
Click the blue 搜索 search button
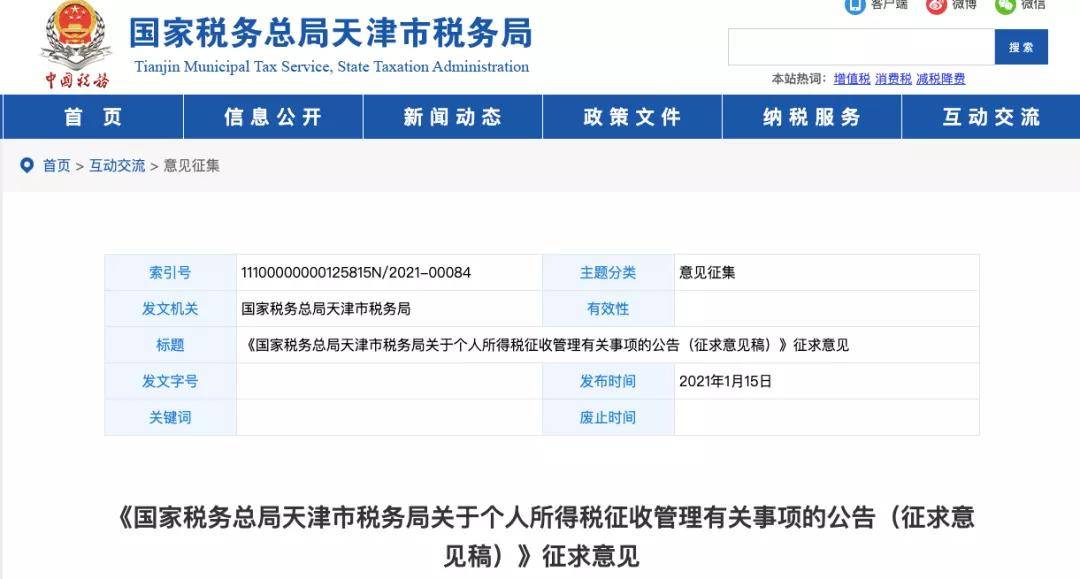1021,47
